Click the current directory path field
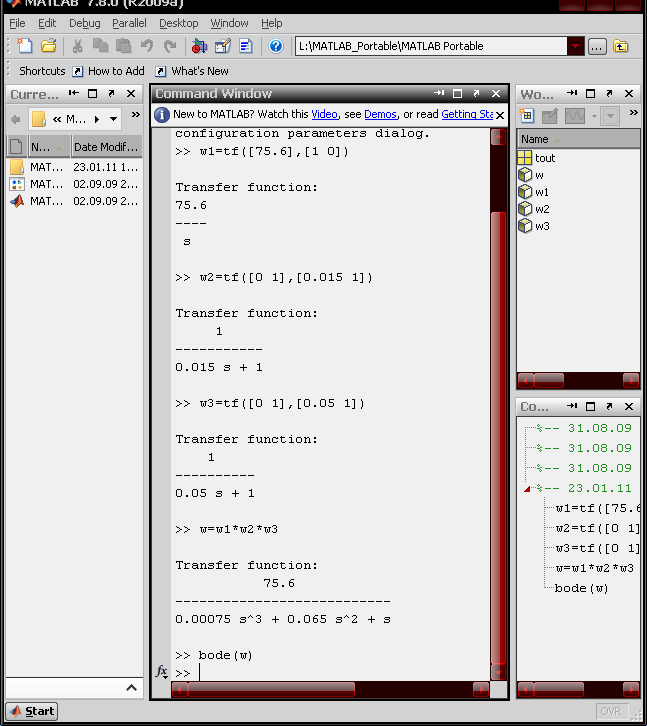This screenshot has width=647, height=726. click(x=431, y=46)
